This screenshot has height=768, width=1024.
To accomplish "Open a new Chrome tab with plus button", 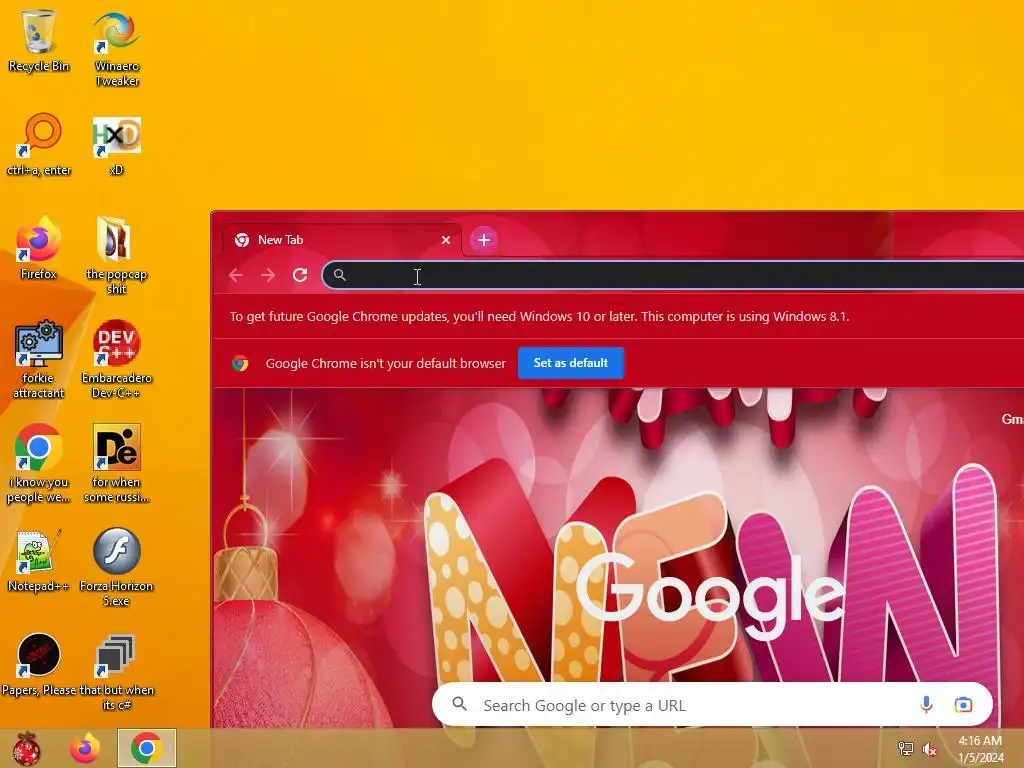I will coord(484,240).
